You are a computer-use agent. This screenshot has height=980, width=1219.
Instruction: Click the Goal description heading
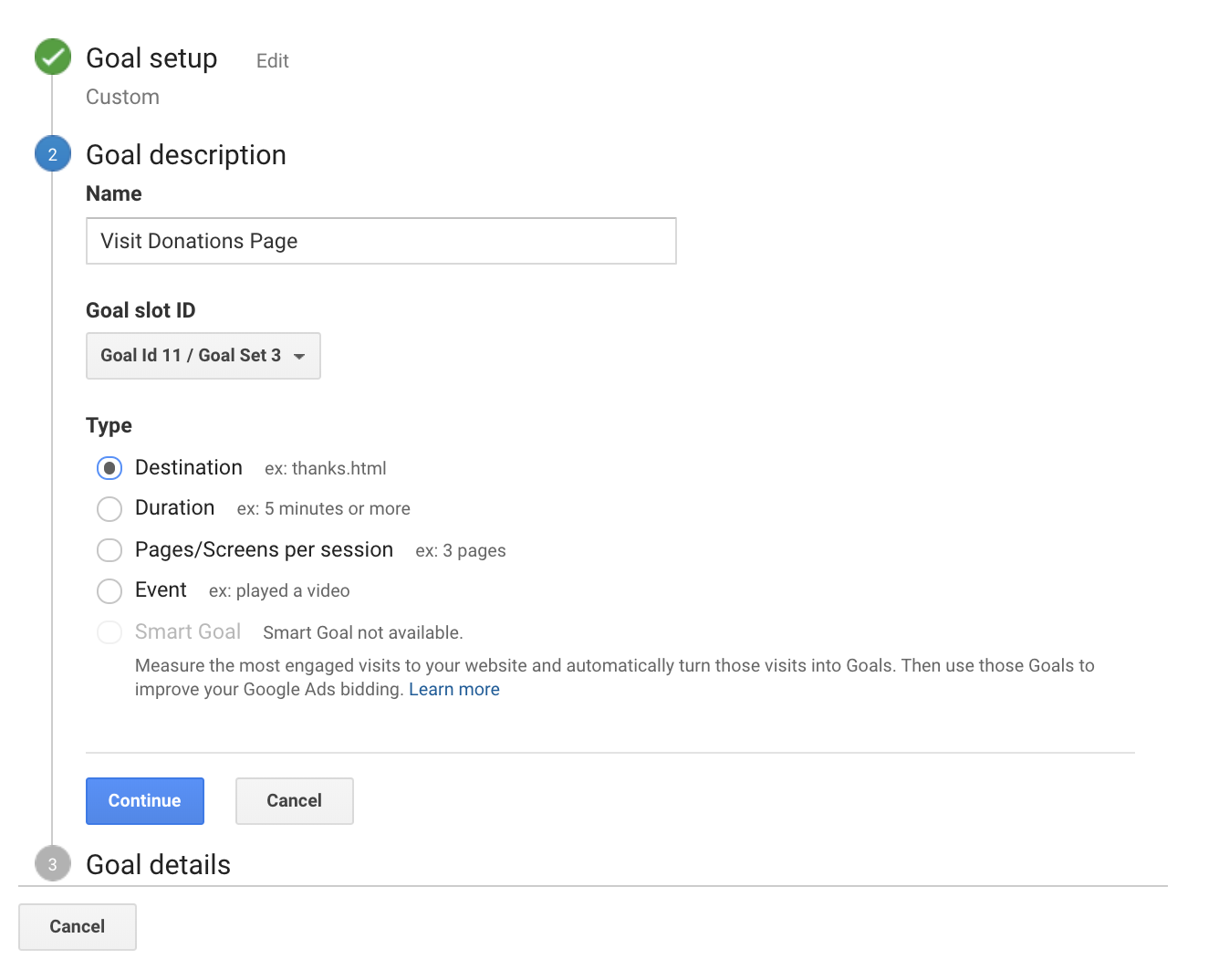click(x=186, y=155)
